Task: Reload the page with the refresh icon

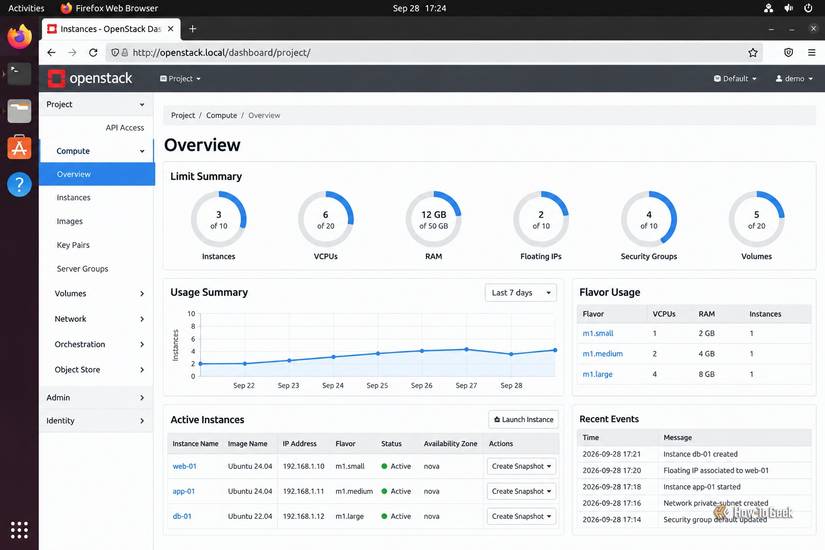Action: (x=93, y=53)
